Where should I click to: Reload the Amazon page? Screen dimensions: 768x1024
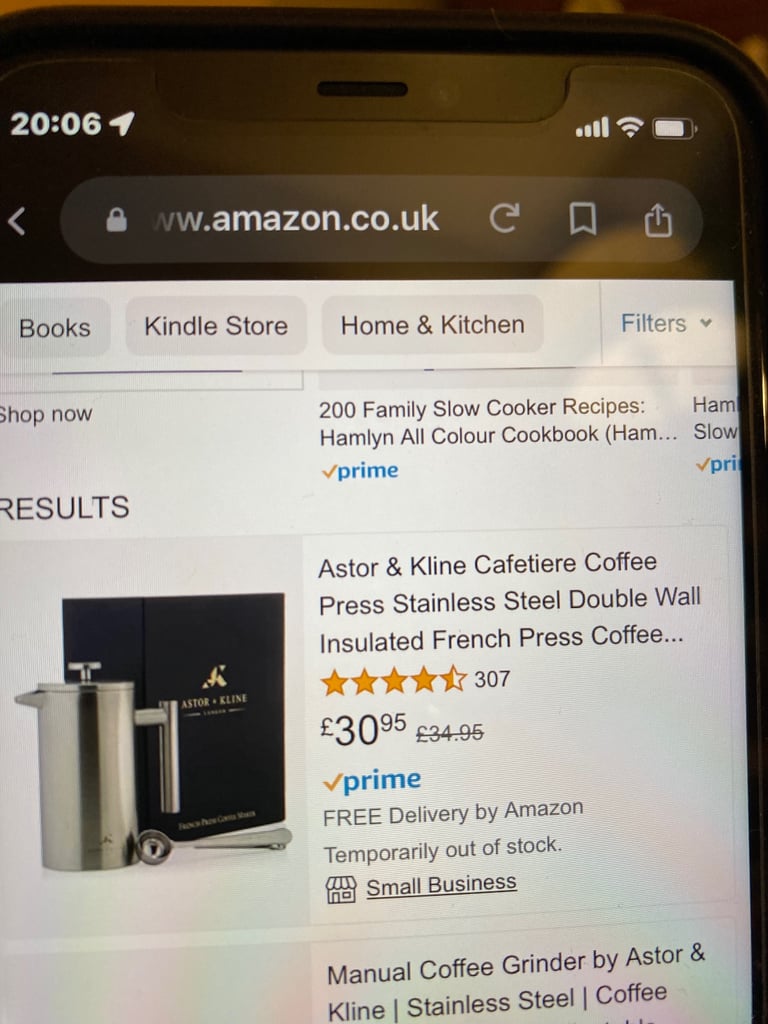pyautogui.click(x=505, y=218)
